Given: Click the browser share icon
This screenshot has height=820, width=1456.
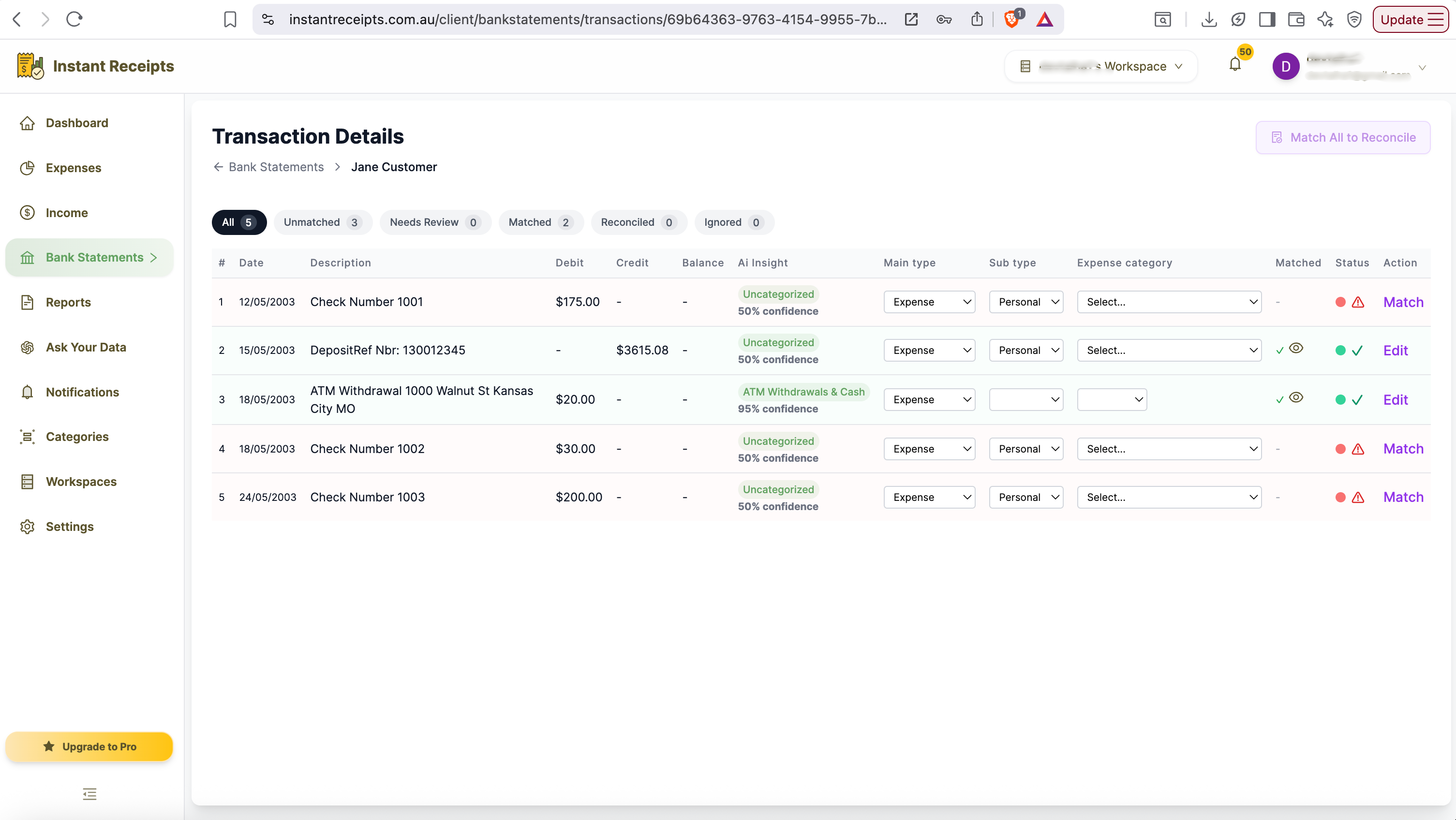Looking at the screenshot, I should pyautogui.click(x=977, y=19).
